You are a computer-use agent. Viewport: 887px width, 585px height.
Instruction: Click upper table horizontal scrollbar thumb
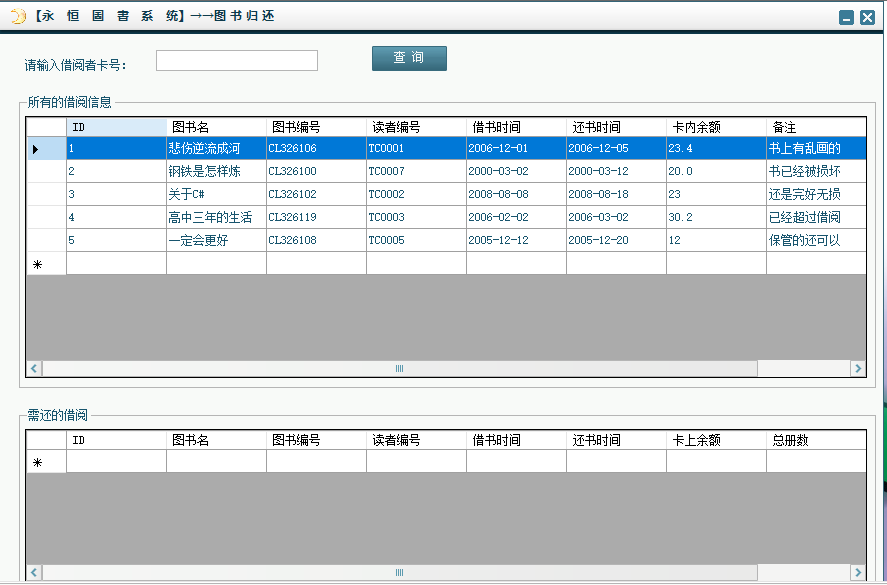click(399, 368)
